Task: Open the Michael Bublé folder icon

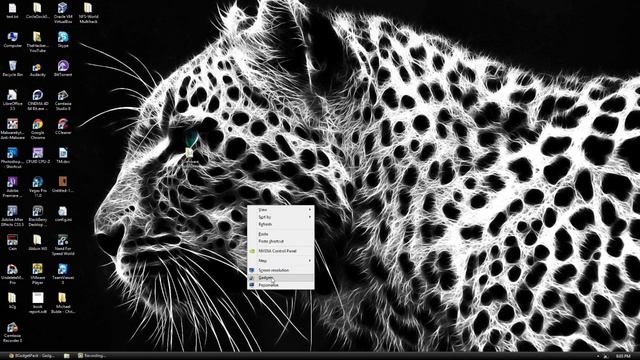Action: tap(63, 303)
